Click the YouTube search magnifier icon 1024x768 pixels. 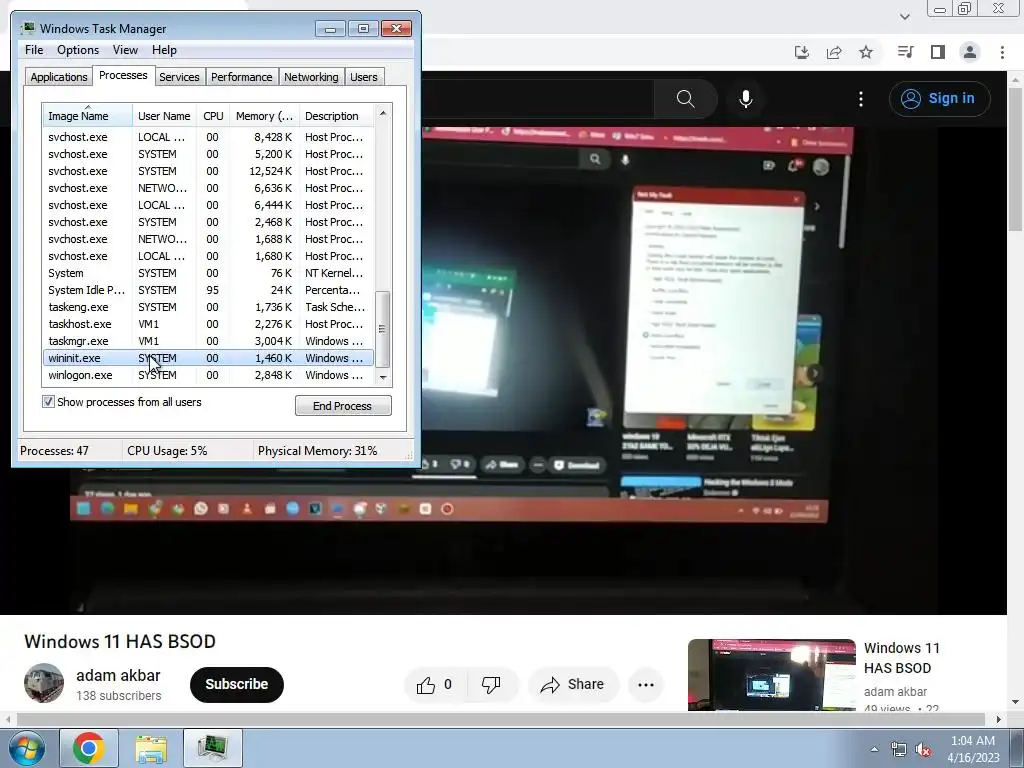click(x=685, y=99)
